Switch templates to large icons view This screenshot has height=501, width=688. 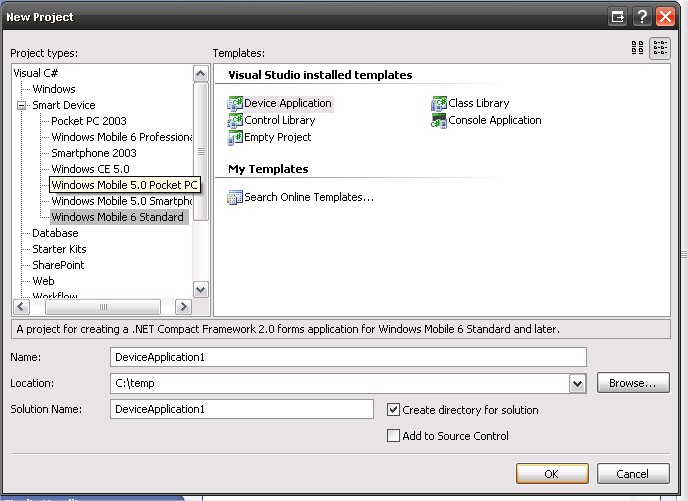637,47
